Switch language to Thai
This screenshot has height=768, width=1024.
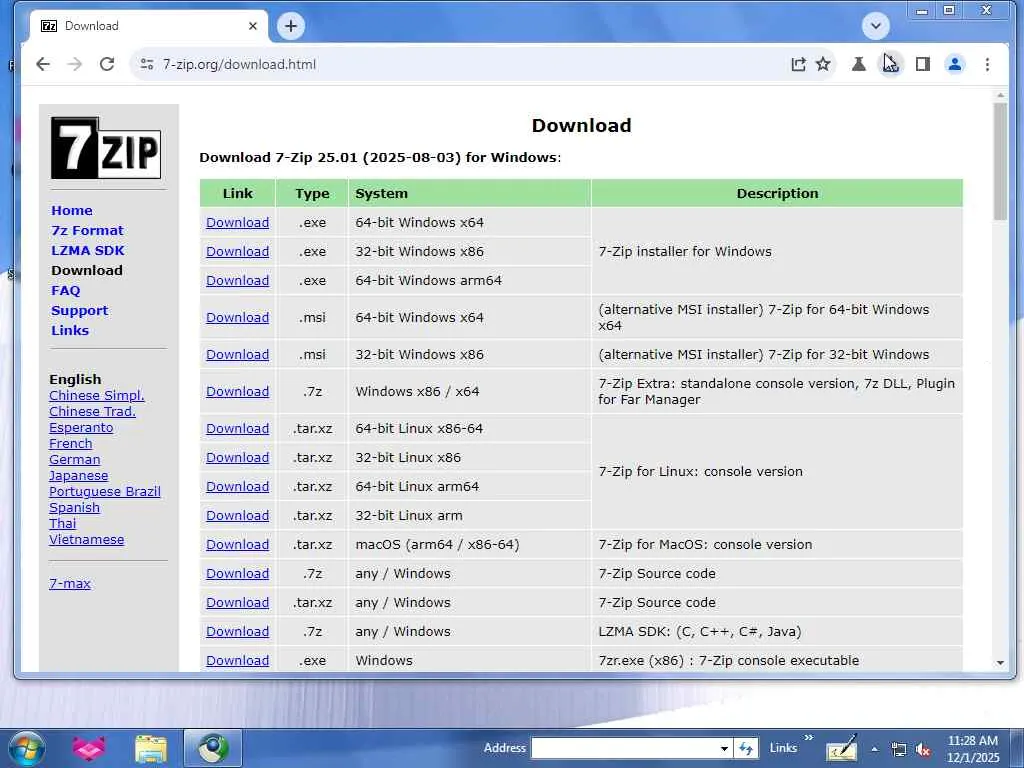point(63,524)
